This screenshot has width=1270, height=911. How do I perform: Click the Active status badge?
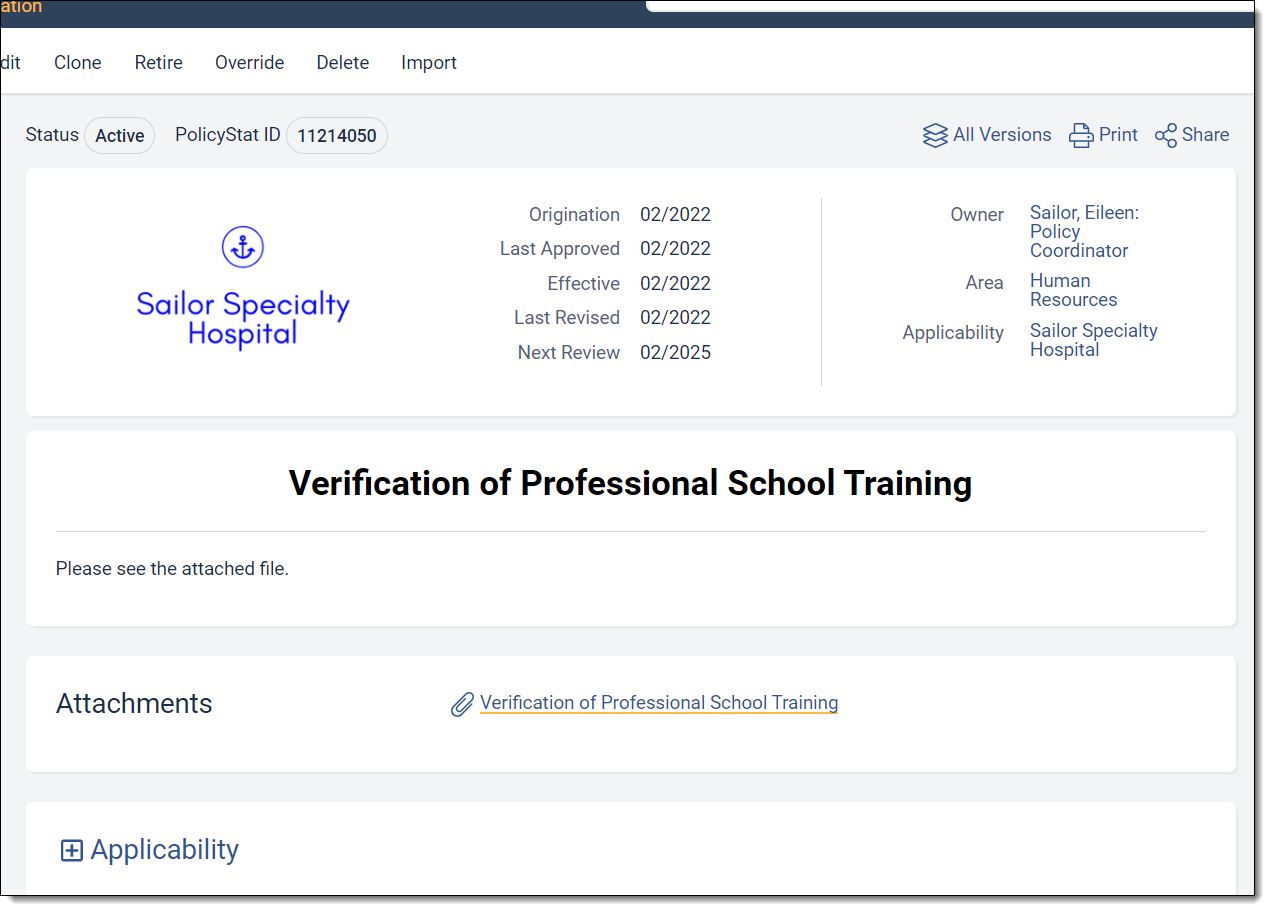[120, 135]
